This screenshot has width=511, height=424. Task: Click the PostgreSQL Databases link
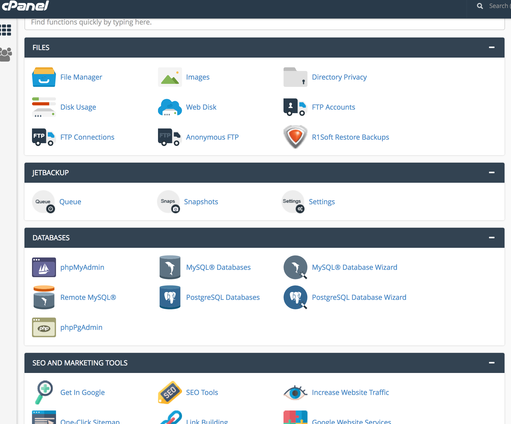point(223,297)
